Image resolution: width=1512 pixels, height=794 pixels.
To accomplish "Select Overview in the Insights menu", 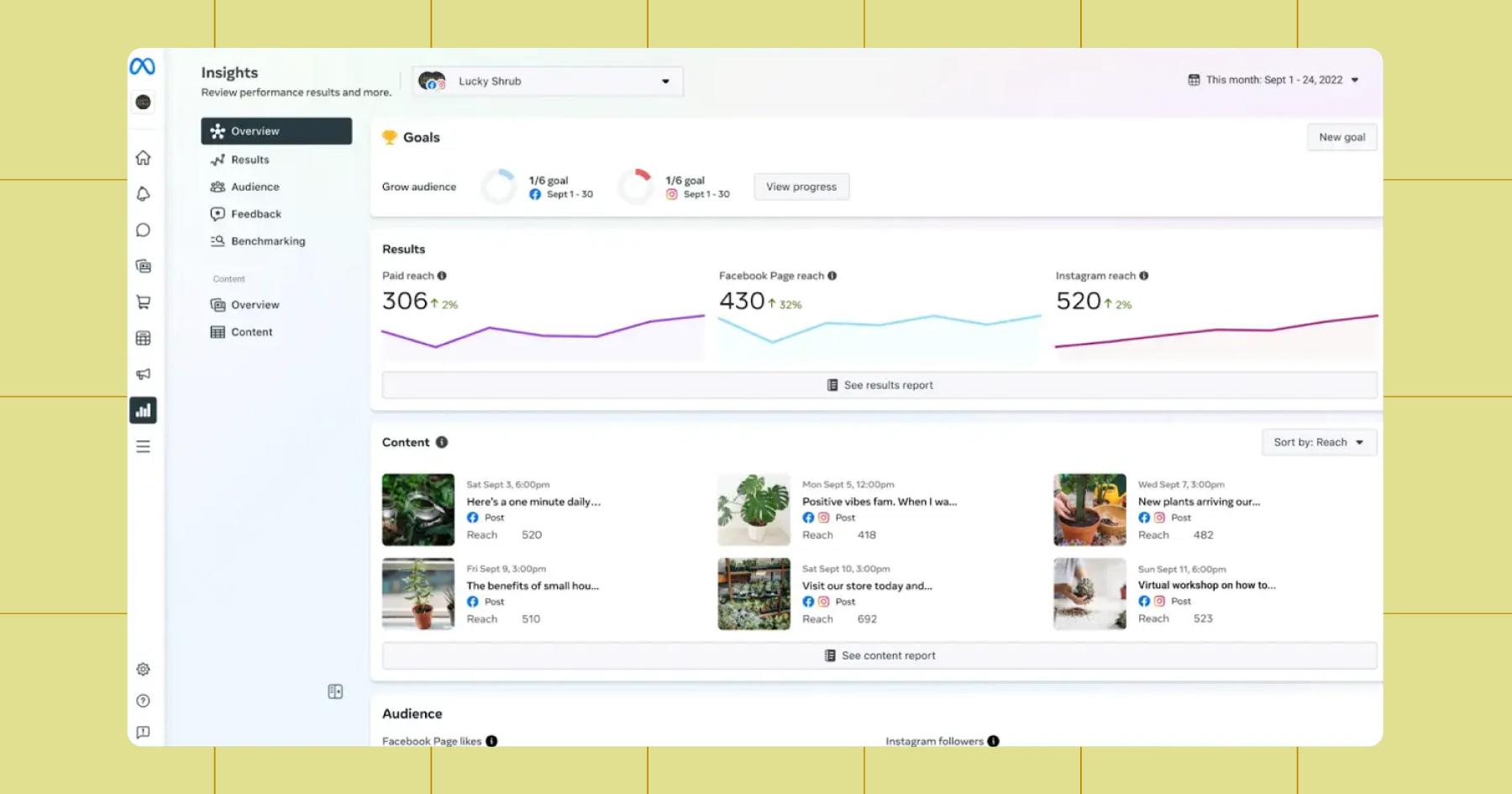I will 276,131.
